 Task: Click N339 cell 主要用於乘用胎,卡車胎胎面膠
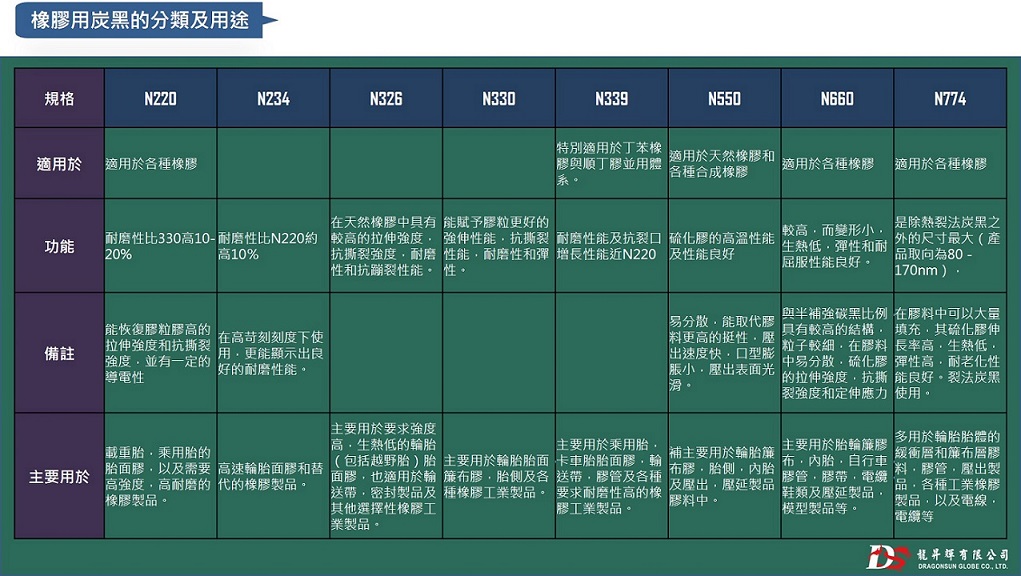click(609, 476)
